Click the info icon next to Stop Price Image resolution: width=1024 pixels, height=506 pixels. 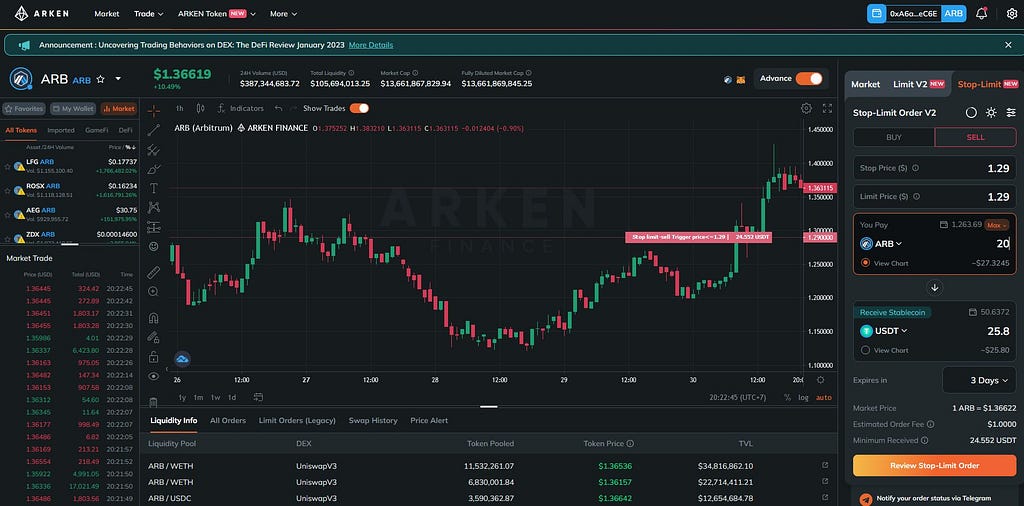click(x=915, y=168)
